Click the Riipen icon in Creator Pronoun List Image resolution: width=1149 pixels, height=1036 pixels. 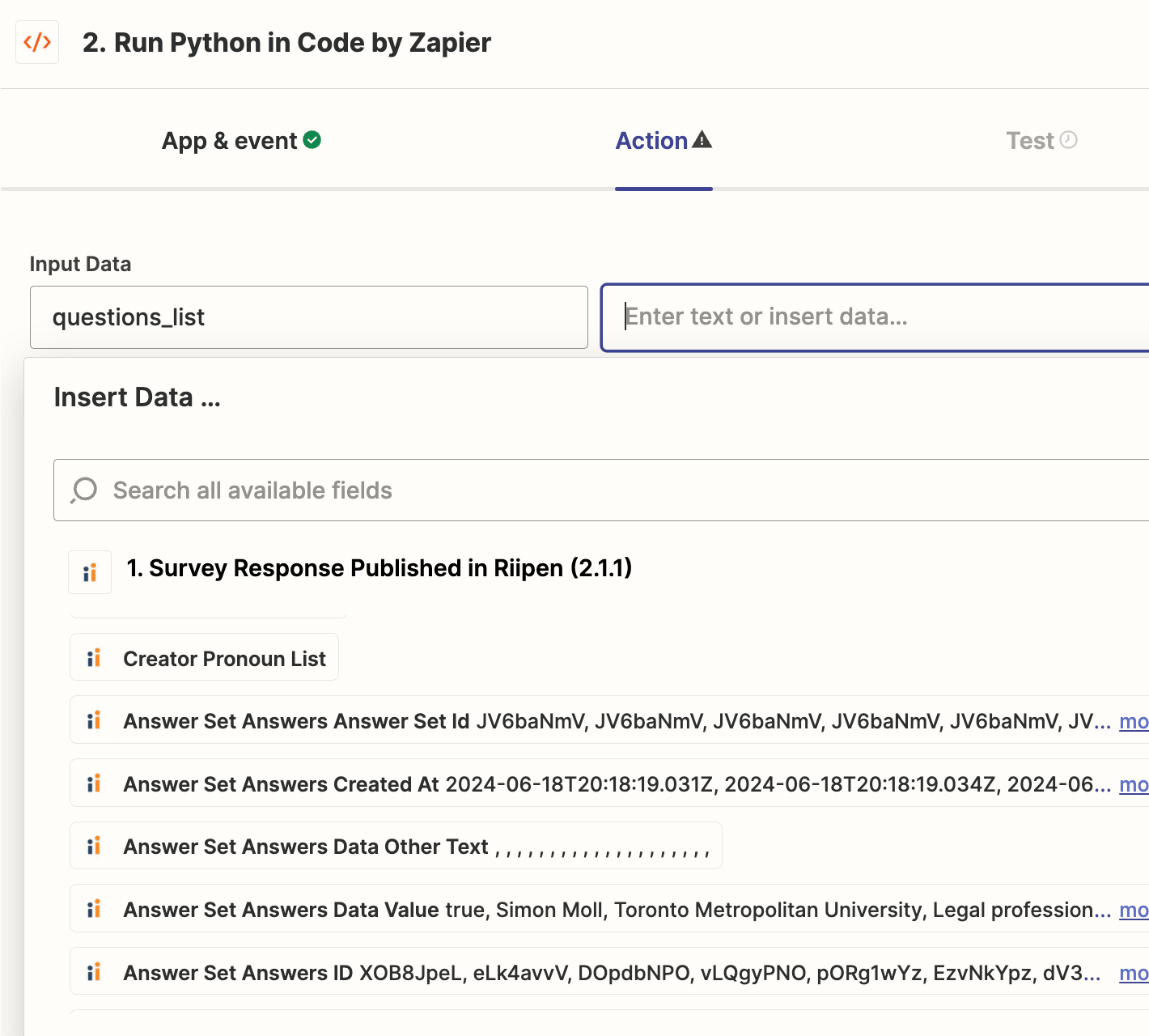(x=94, y=658)
